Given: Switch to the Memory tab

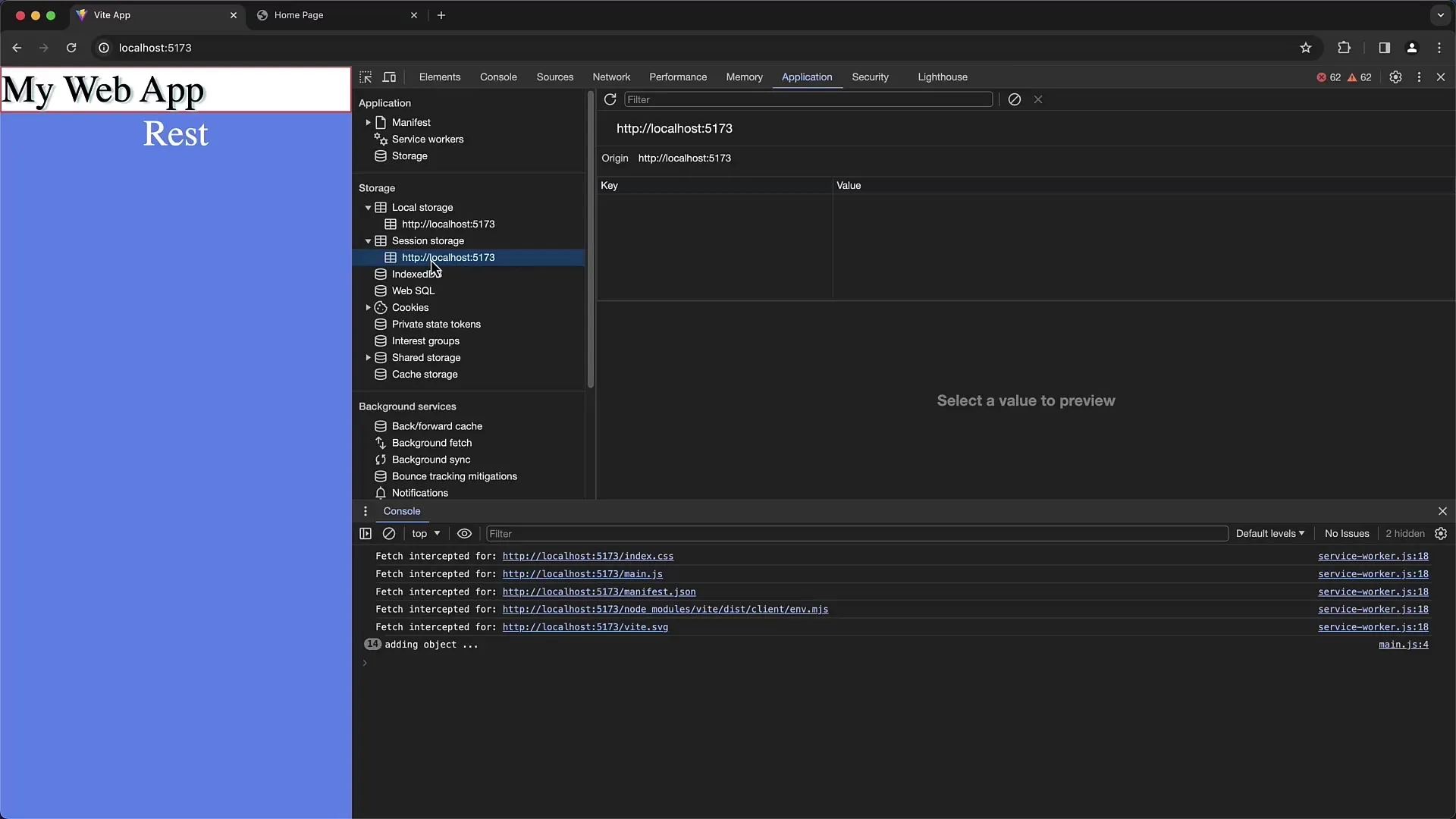Looking at the screenshot, I should 744,77.
